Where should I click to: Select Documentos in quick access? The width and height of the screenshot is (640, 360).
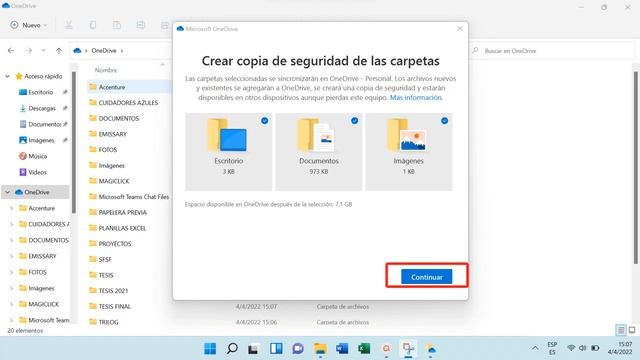click(44, 124)
